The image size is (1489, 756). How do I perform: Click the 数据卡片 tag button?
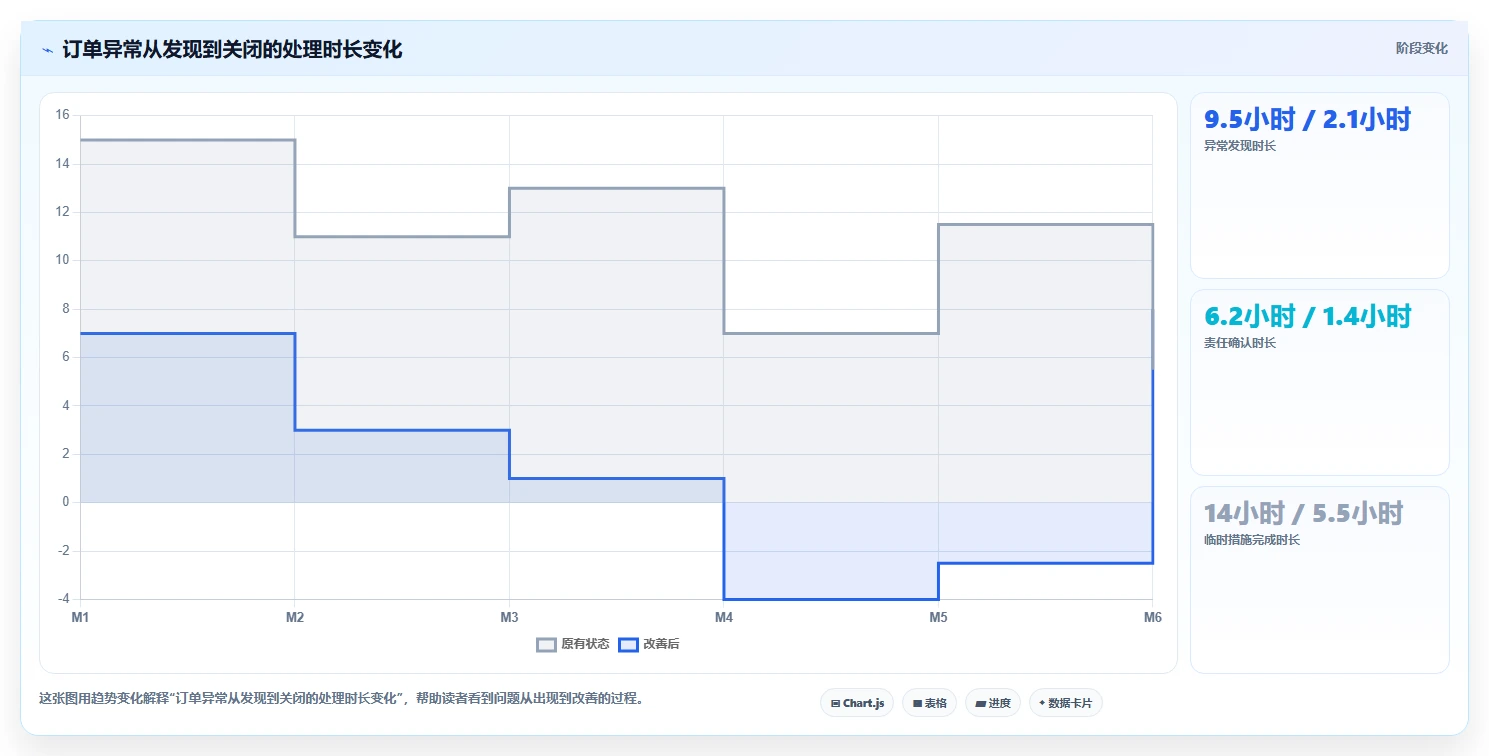(1065, 703)
